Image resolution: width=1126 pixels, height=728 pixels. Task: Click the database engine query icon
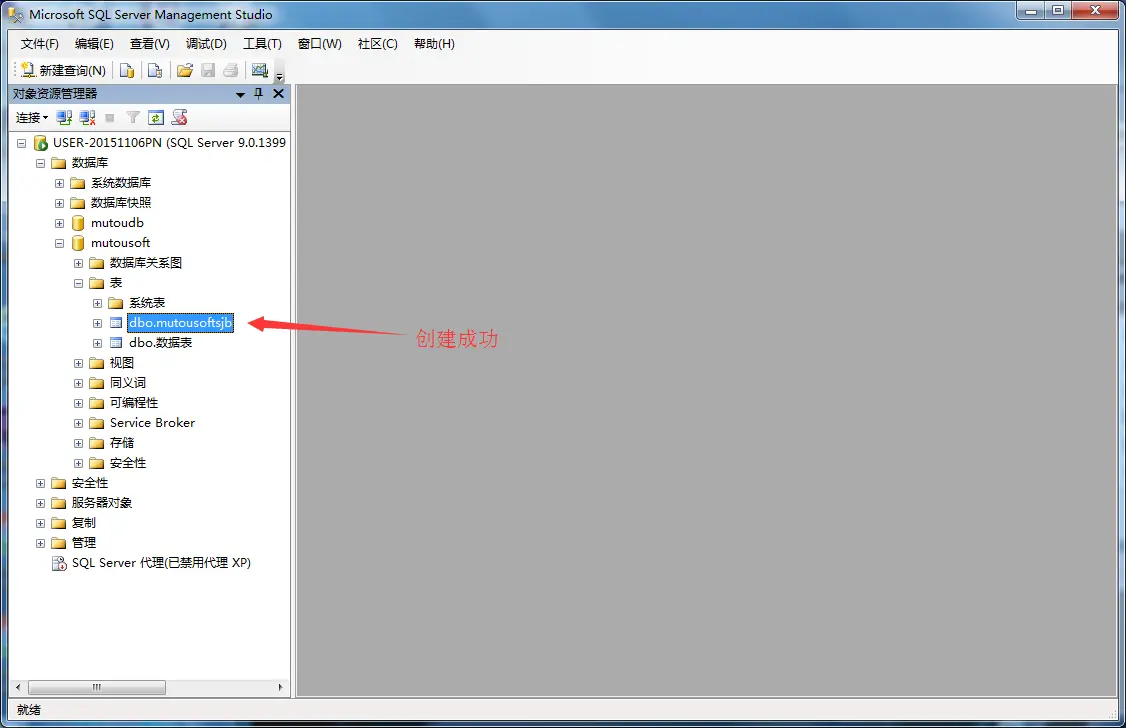coord(127,70)
